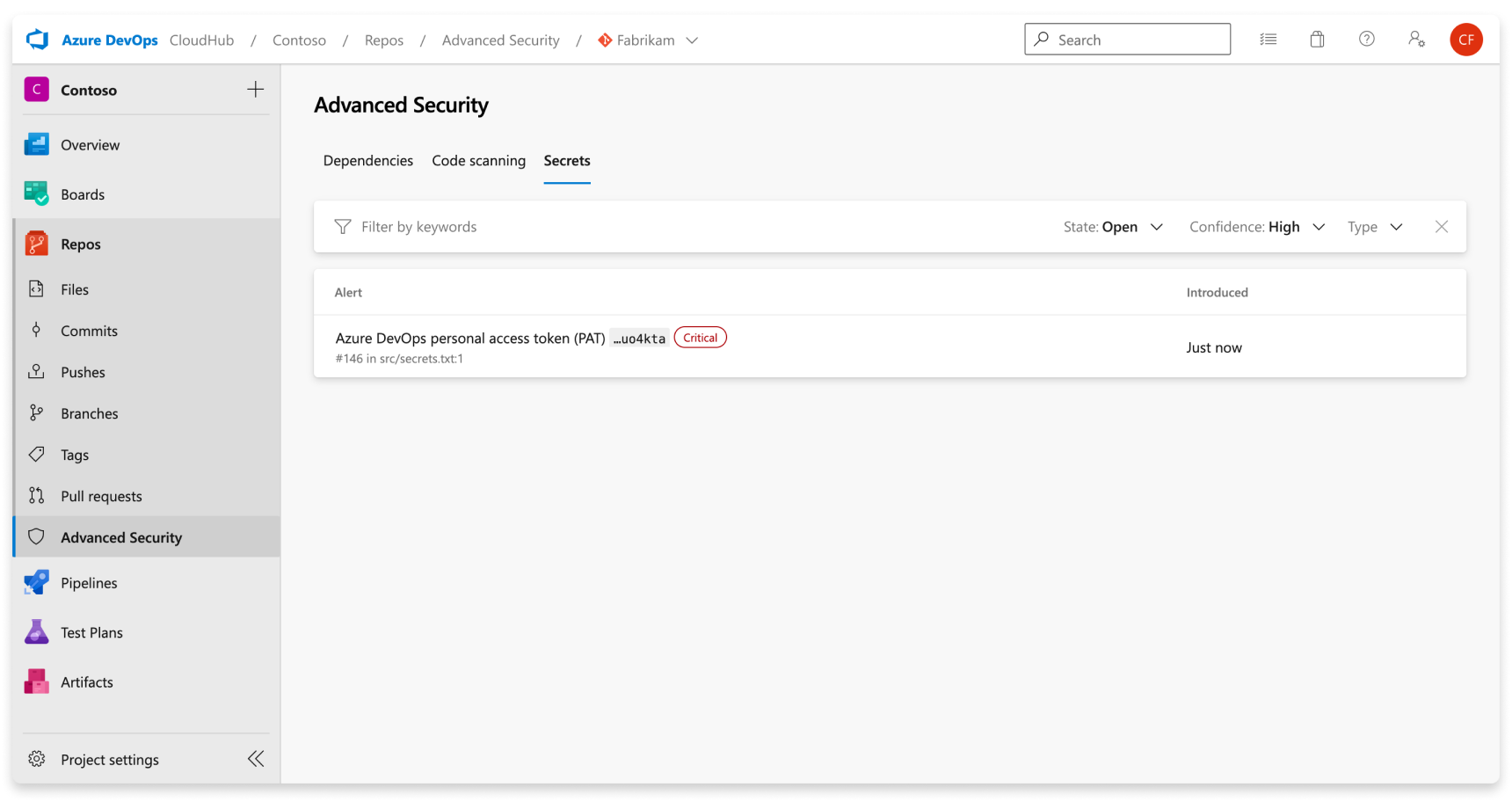Click the Filter by keywords field

coord(418,227)
